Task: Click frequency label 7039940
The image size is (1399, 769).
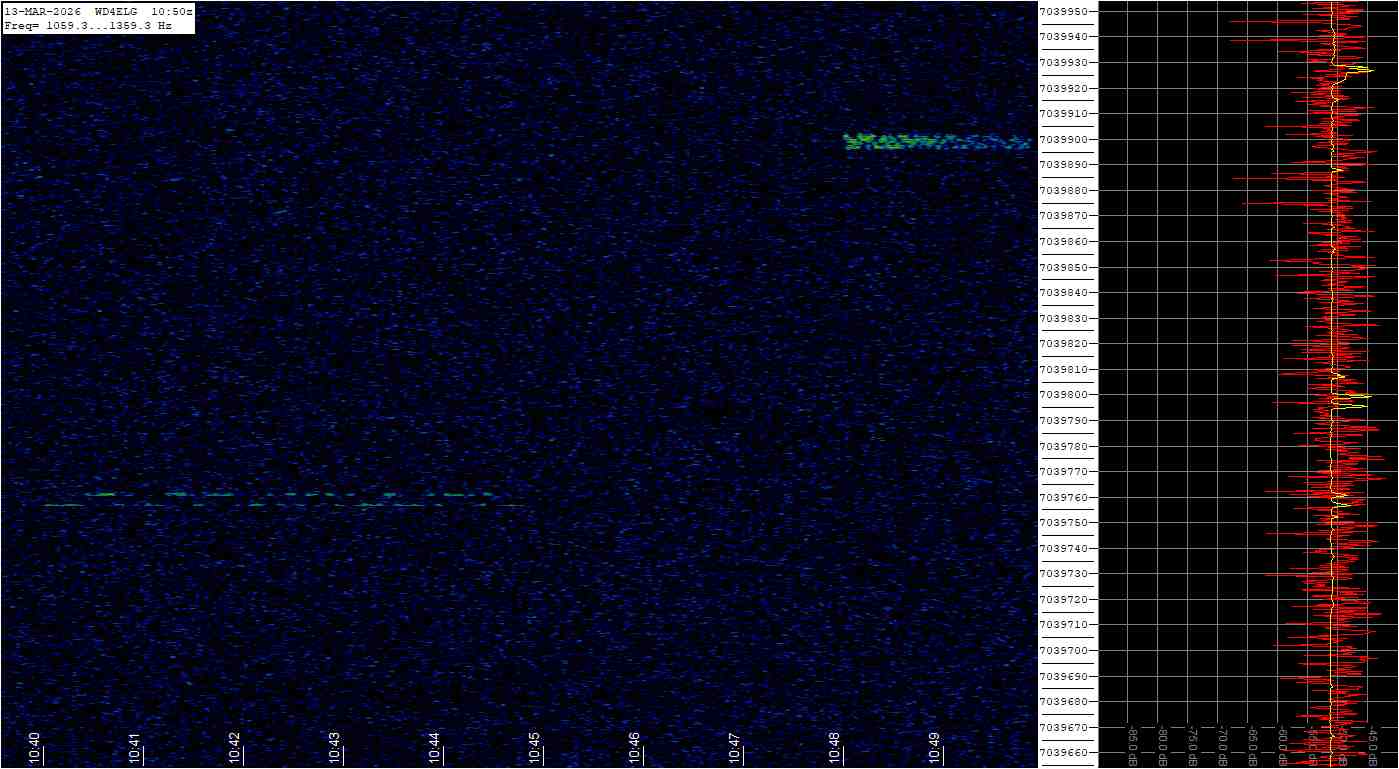Action: (x=1063, y=37)
